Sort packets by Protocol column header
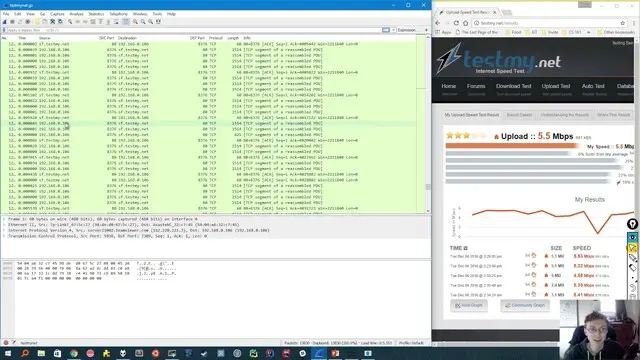 216,38
